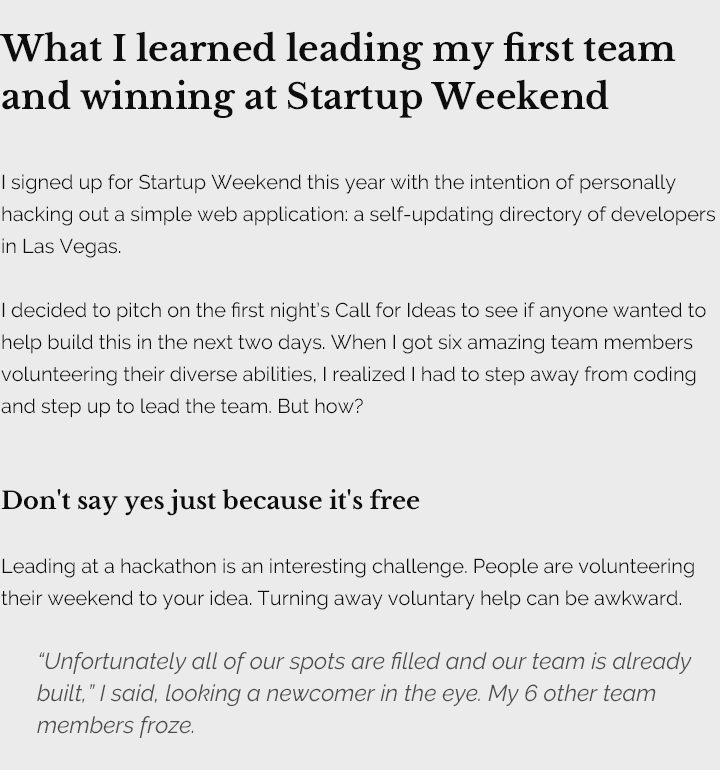Click the paragraph beginning 'I decided to pitch'

(x=350, y=358)
